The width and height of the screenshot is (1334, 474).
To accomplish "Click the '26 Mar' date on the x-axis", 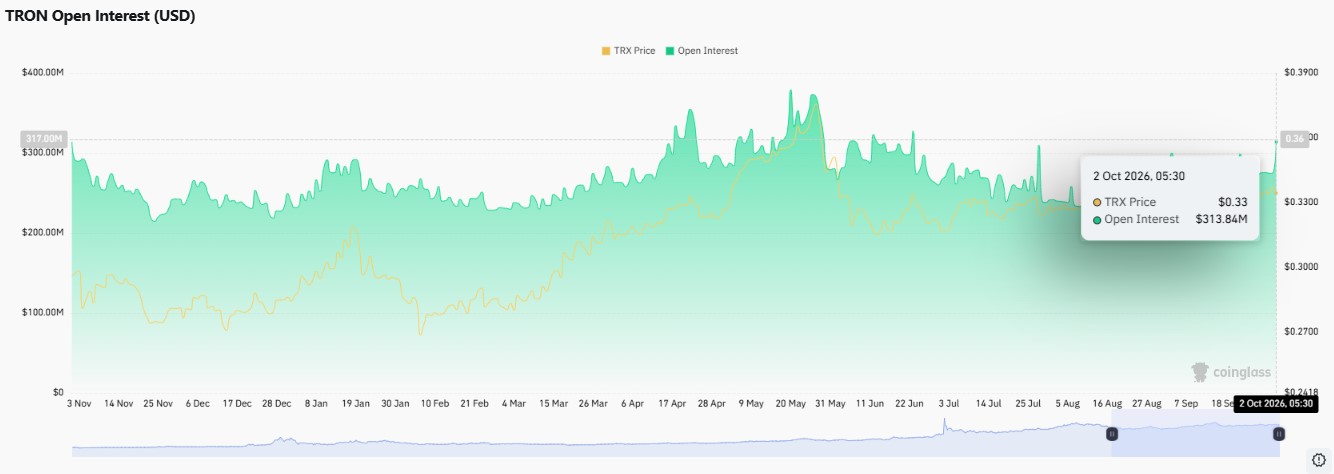I will tap(592, 404).
